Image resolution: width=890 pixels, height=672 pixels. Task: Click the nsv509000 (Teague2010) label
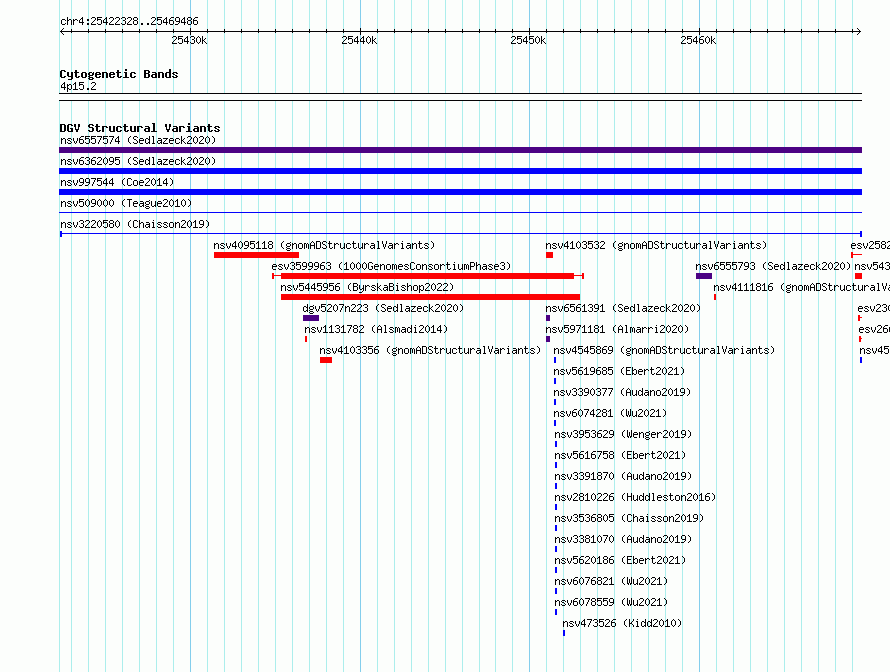(x=126, y=203)
